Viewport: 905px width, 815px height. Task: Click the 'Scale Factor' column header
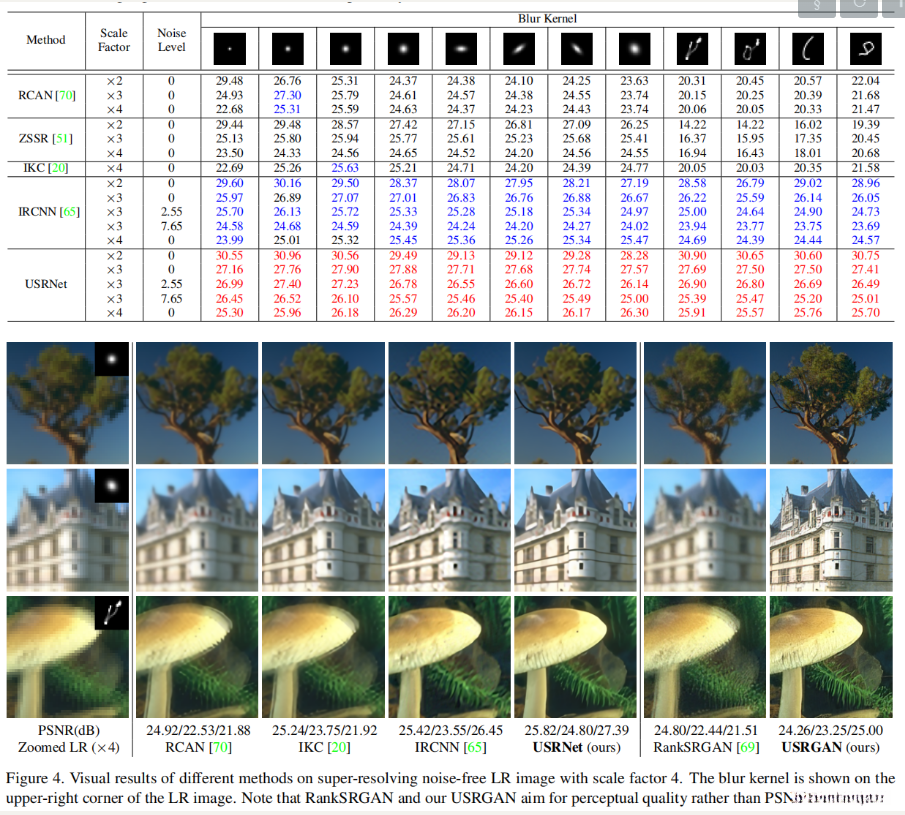coord(114,40)
